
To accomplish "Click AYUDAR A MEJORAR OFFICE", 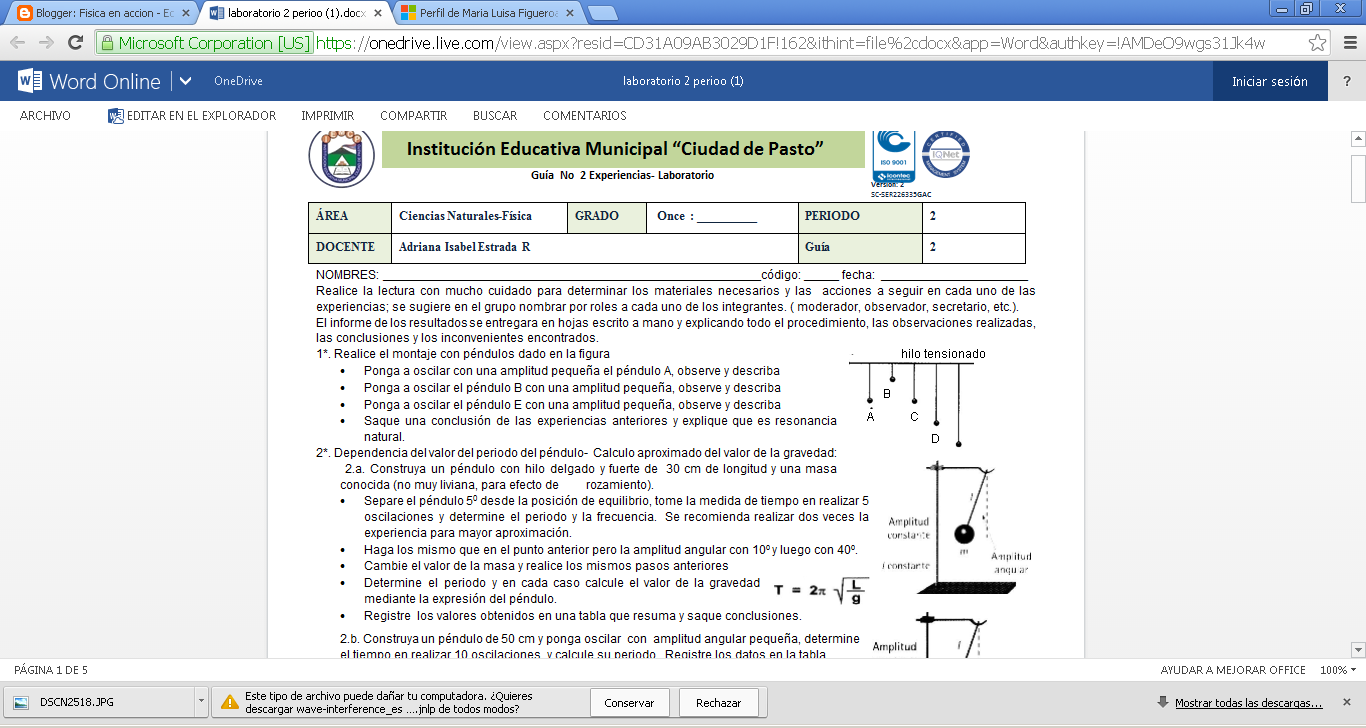I will [x=1233, y=670].
